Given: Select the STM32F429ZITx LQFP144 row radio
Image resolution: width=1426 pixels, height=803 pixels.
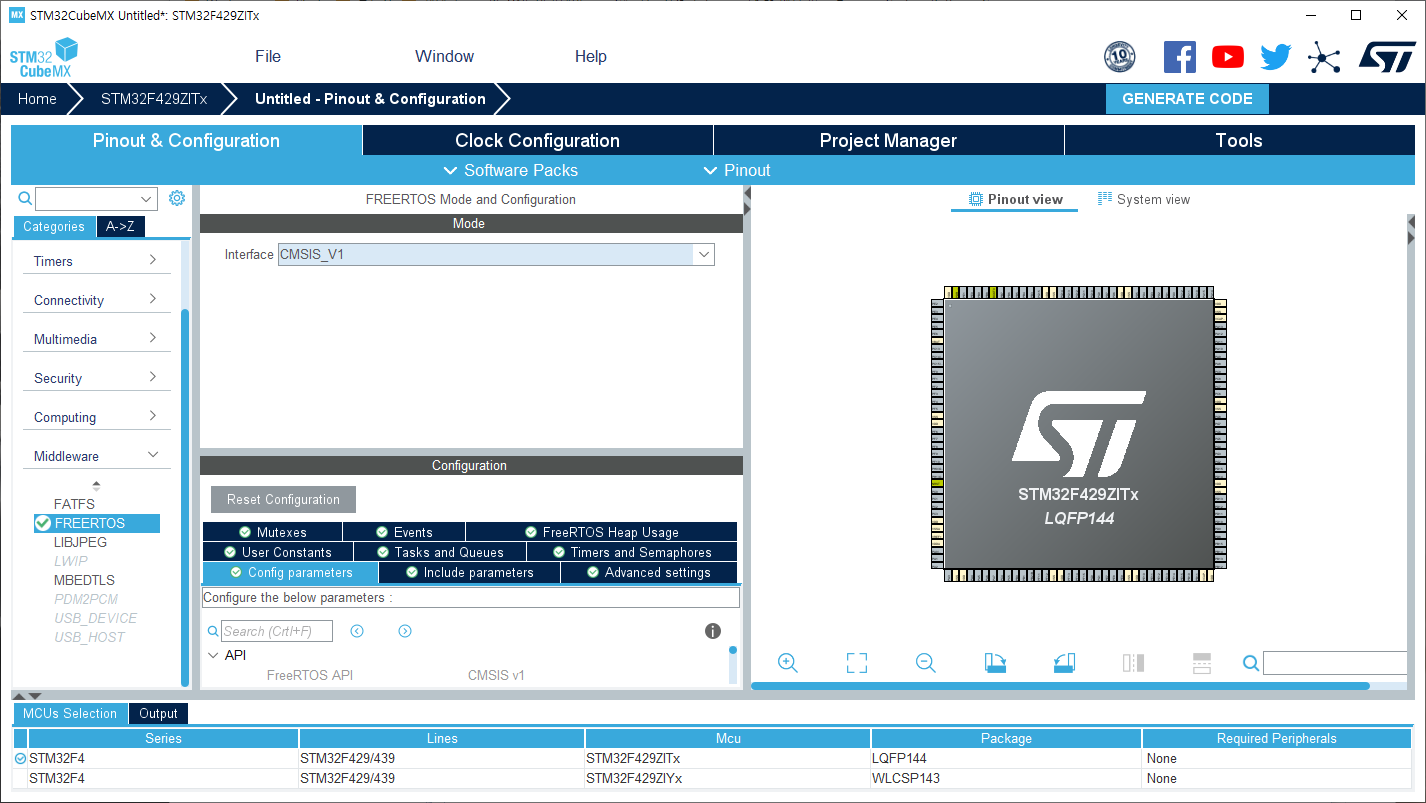Looking at the screenshot, I should [21, 758].
